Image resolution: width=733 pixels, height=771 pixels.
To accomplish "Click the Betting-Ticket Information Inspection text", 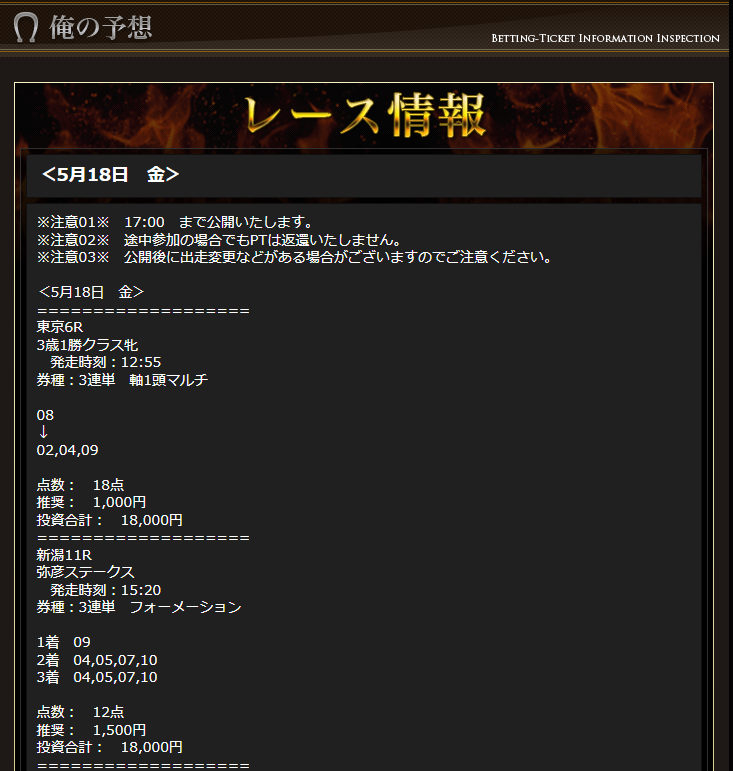I will pyautogui.click(x=605, y=38).
